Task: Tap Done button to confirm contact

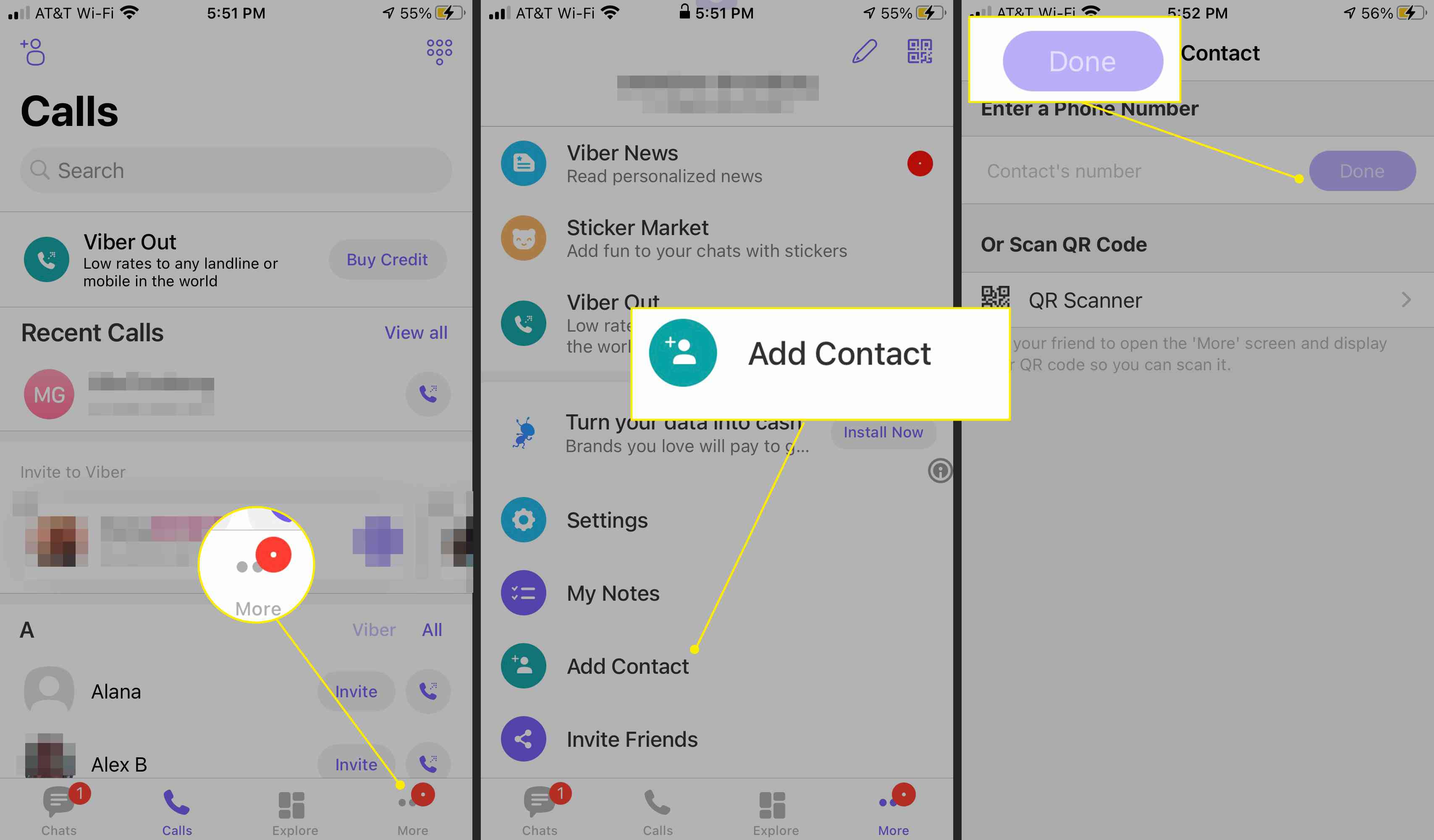Action: pyautogui.click(x=1362, y=171)
